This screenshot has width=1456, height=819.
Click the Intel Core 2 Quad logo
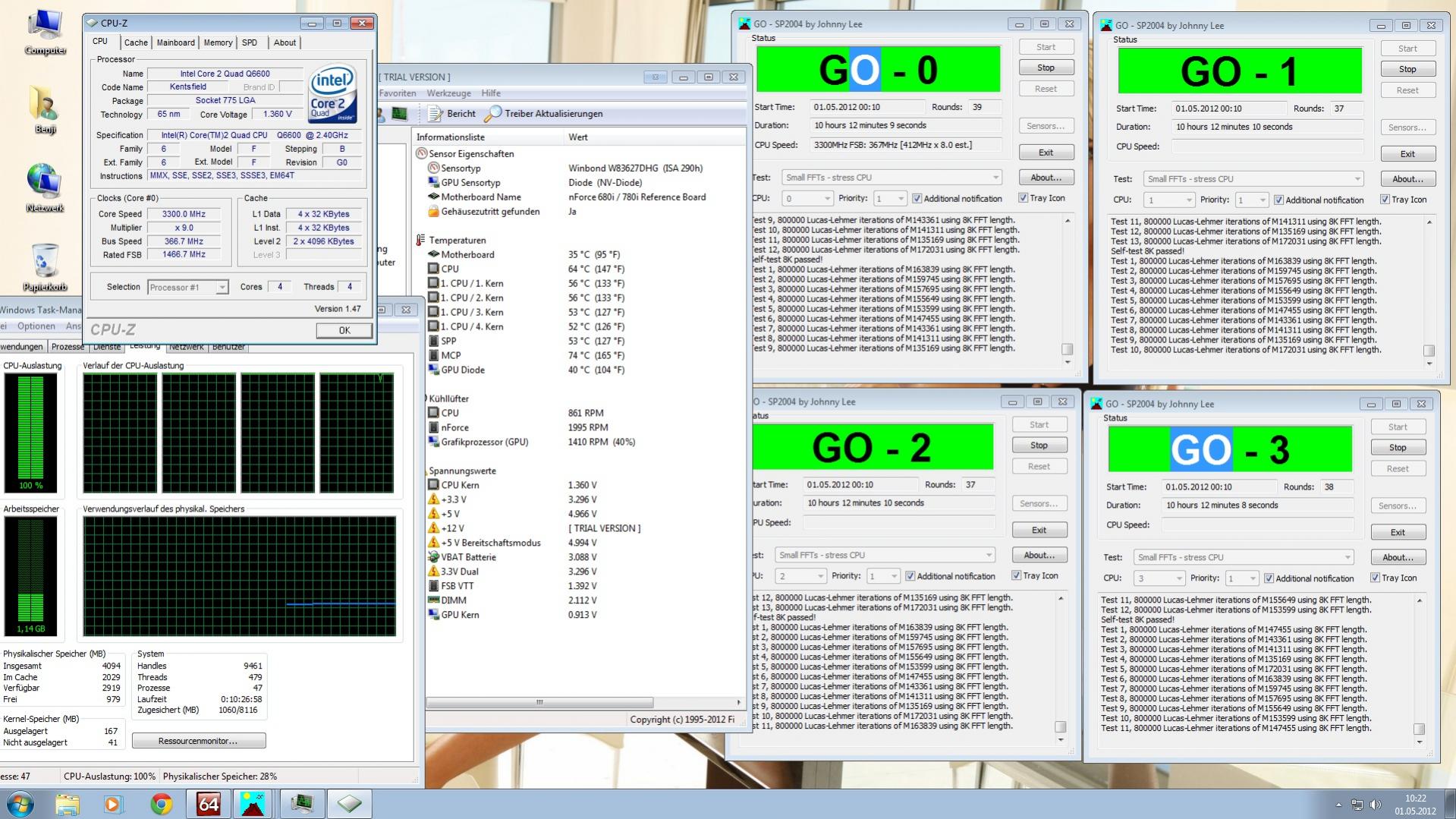click(332, 93)
